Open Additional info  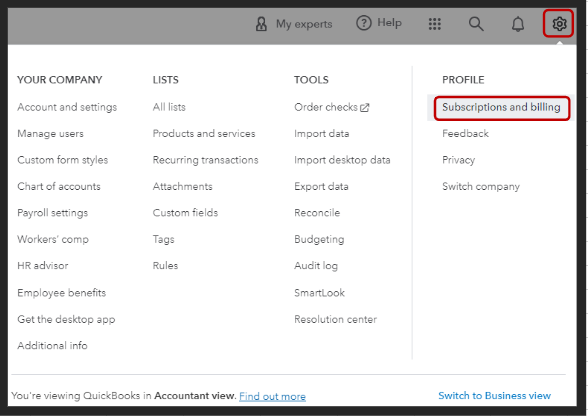(x=52, y=345)
